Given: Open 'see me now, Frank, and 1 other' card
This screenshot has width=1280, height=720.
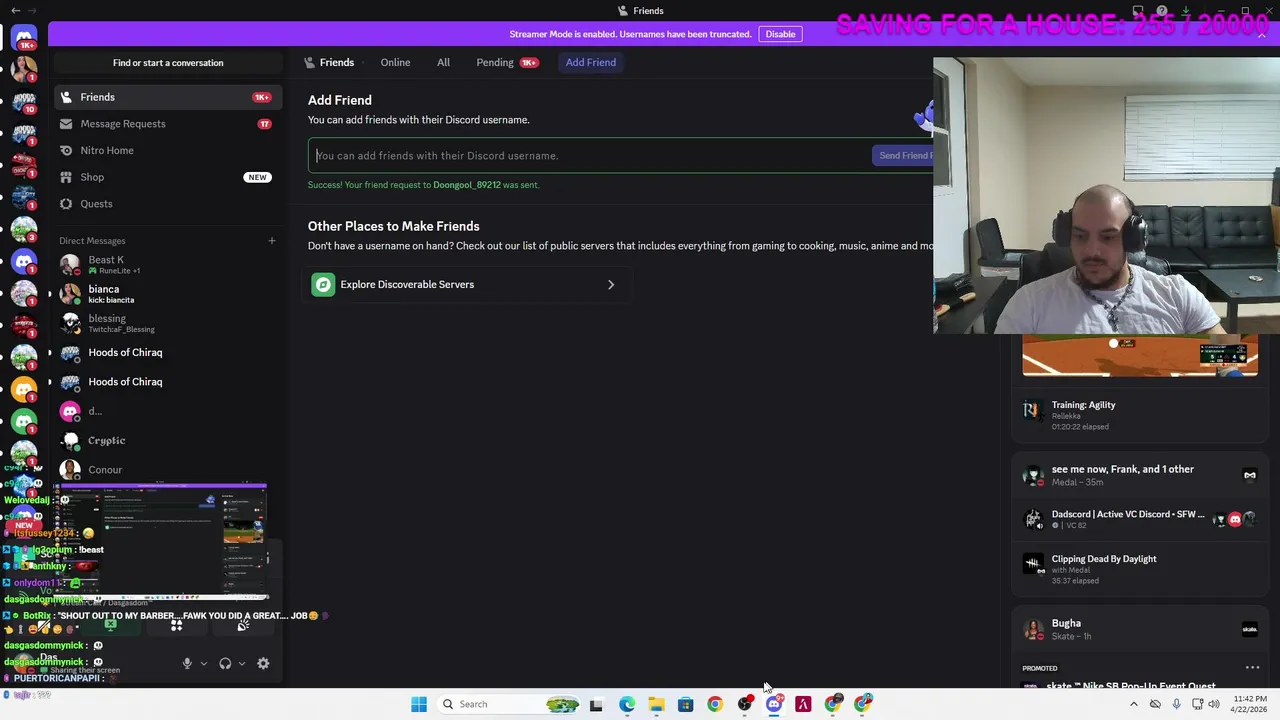Looking at the screenshot, I should tap(1138, 475).
